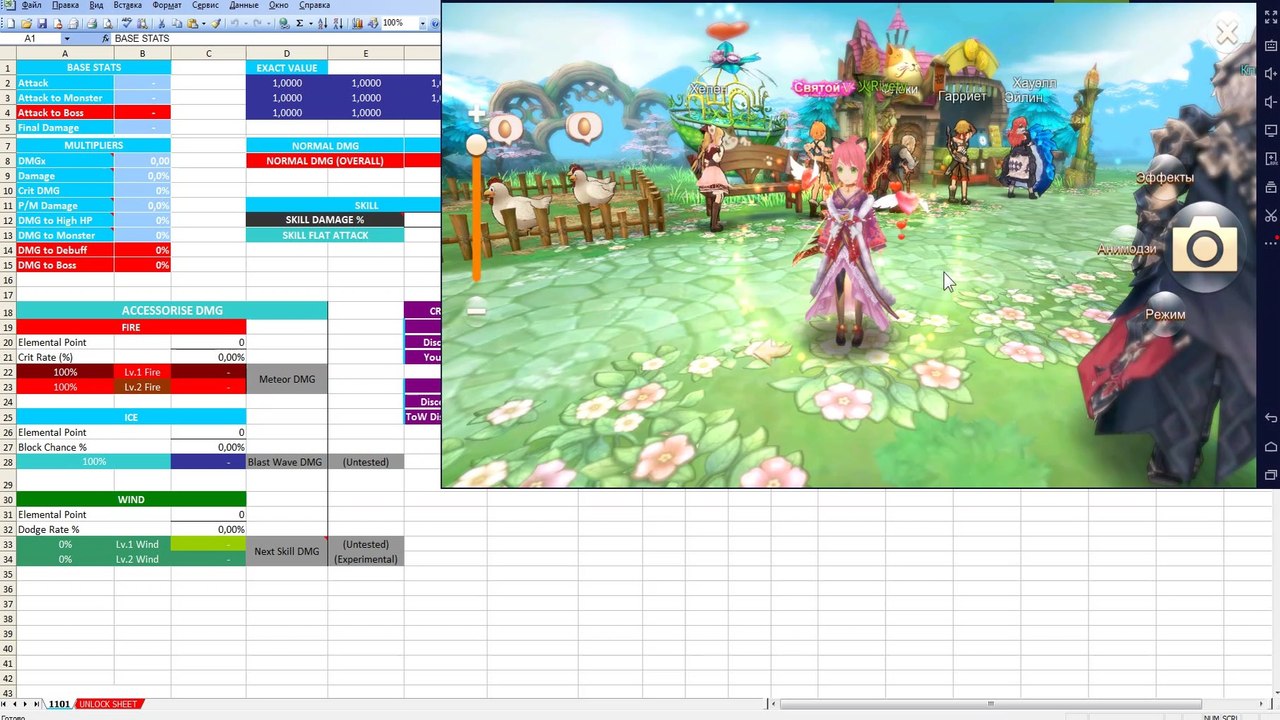This screenshot has width=1280, height=720.
Task: Select the Format Painter brush icon
Action: [x=215, y=23]
